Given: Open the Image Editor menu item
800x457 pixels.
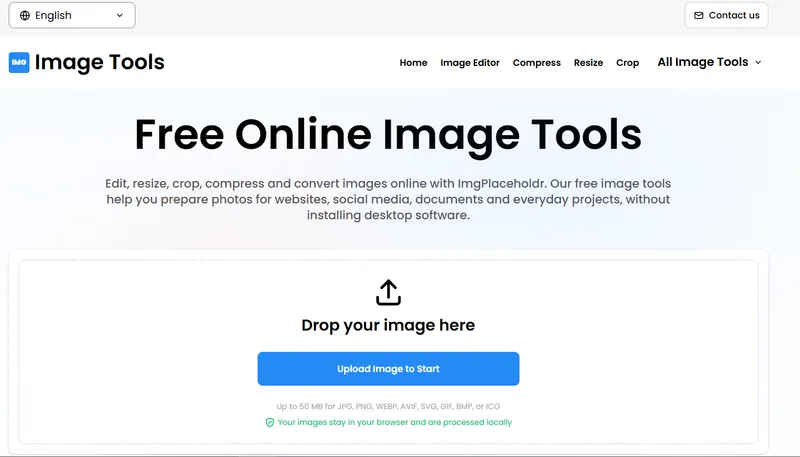Looking at the screenshot, I should [x=470, y=63].
